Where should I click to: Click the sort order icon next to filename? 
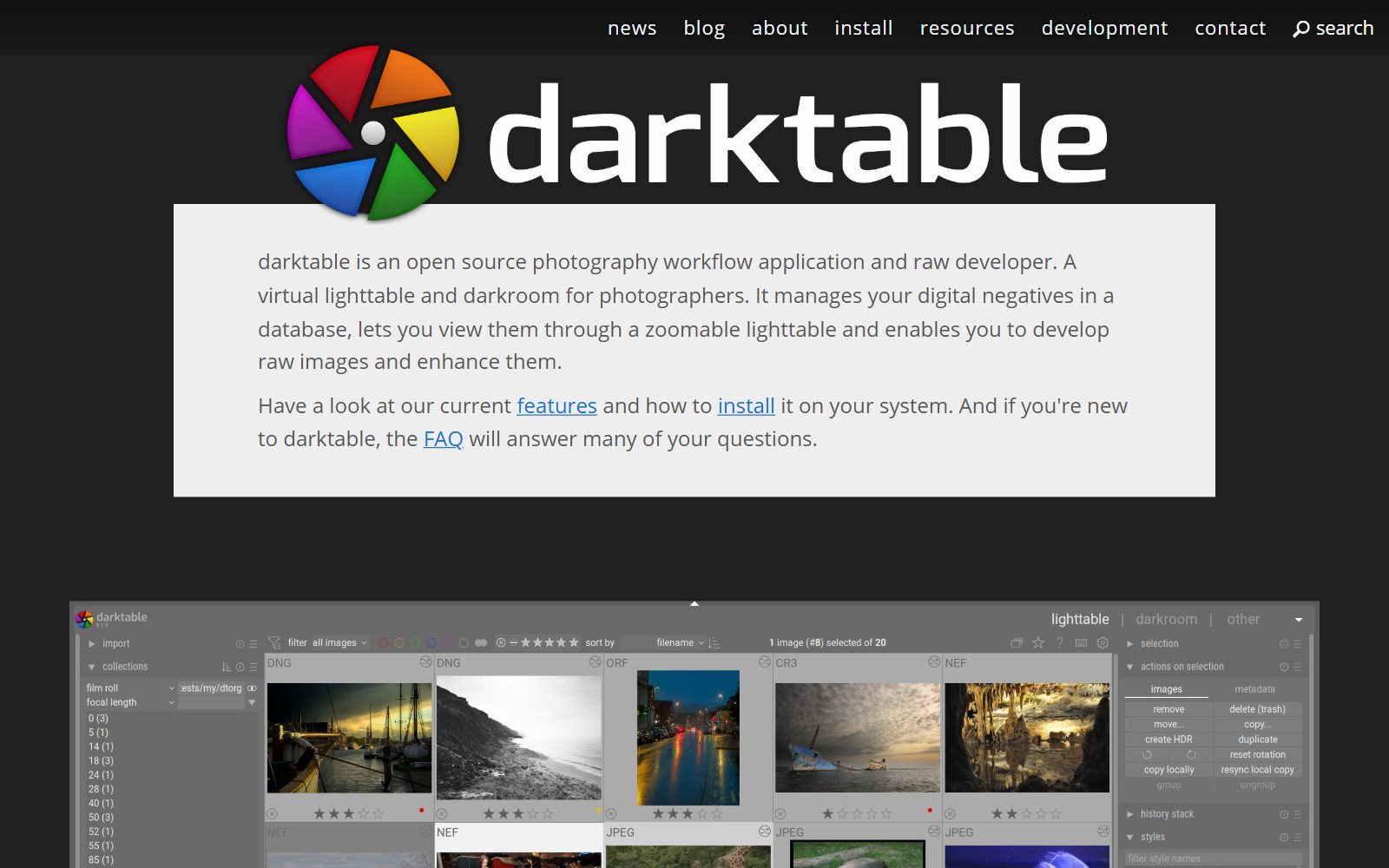(714, 643)
